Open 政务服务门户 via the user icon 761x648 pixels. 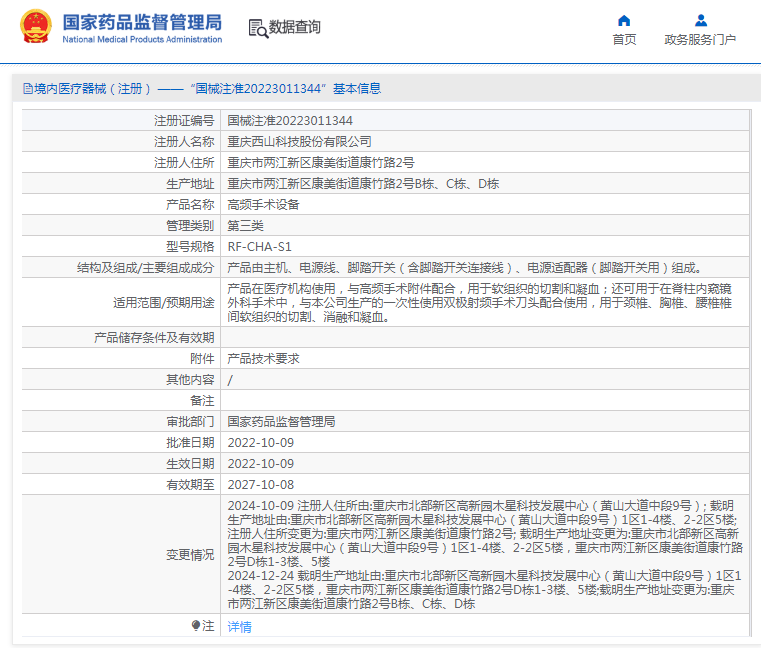tap(701, 20)
